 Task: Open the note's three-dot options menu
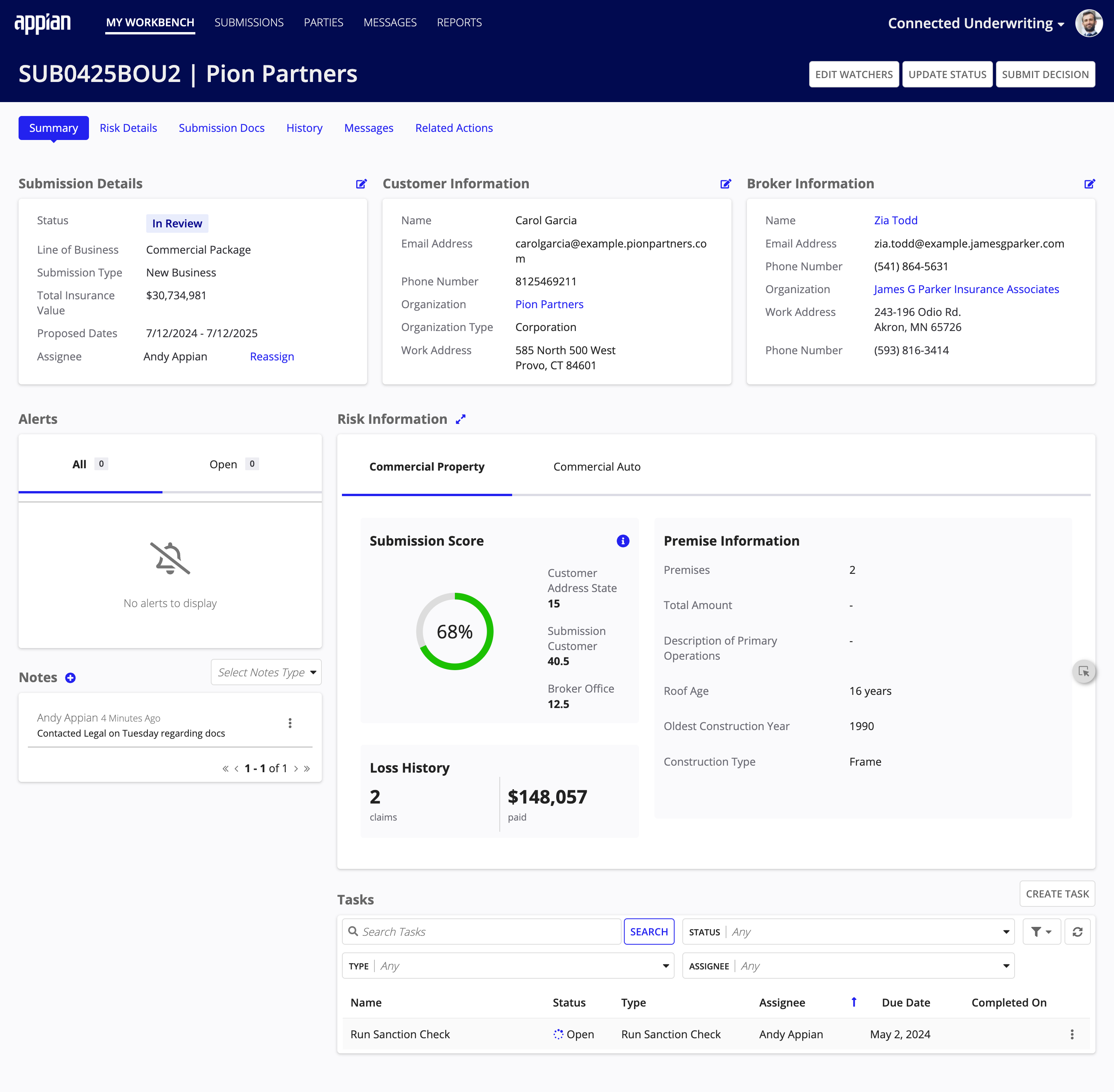290,723
